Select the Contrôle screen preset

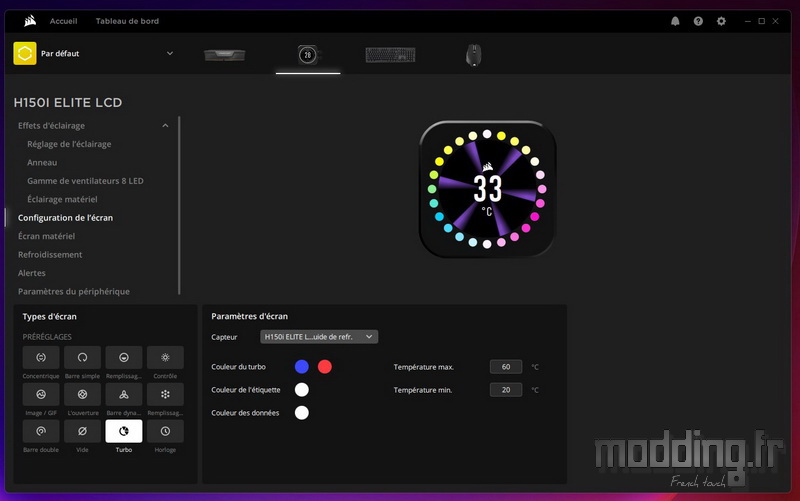(x=165, y=358)
